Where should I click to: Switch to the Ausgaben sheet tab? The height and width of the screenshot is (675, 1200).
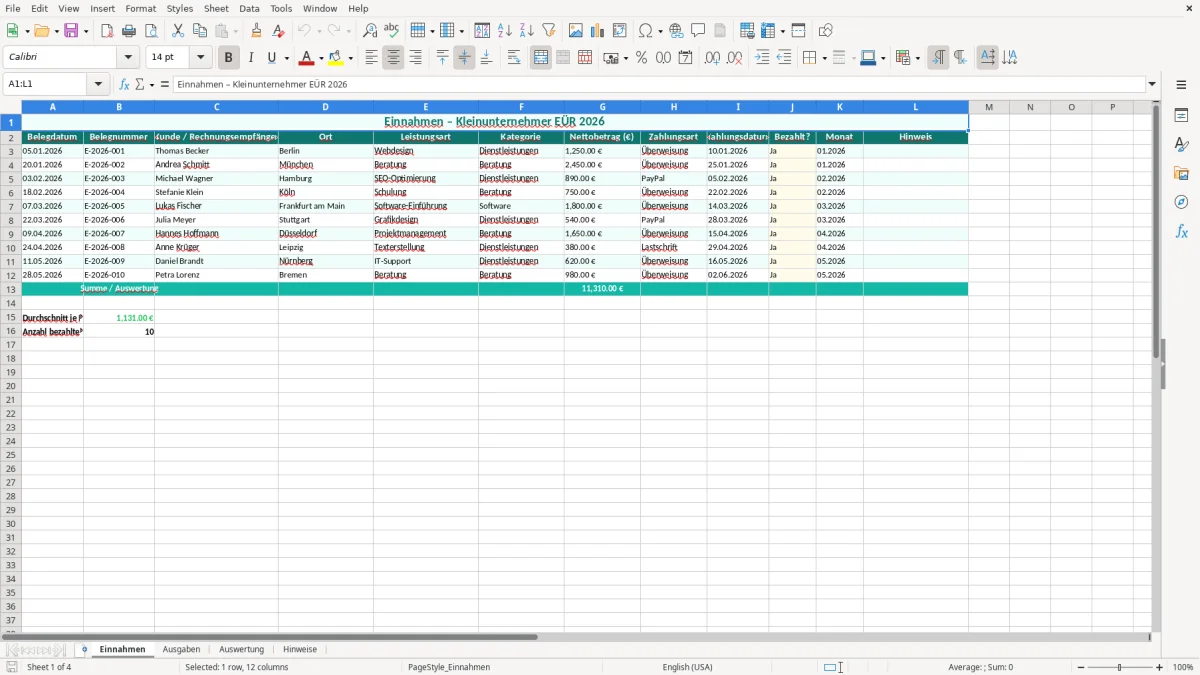[181, 649]
